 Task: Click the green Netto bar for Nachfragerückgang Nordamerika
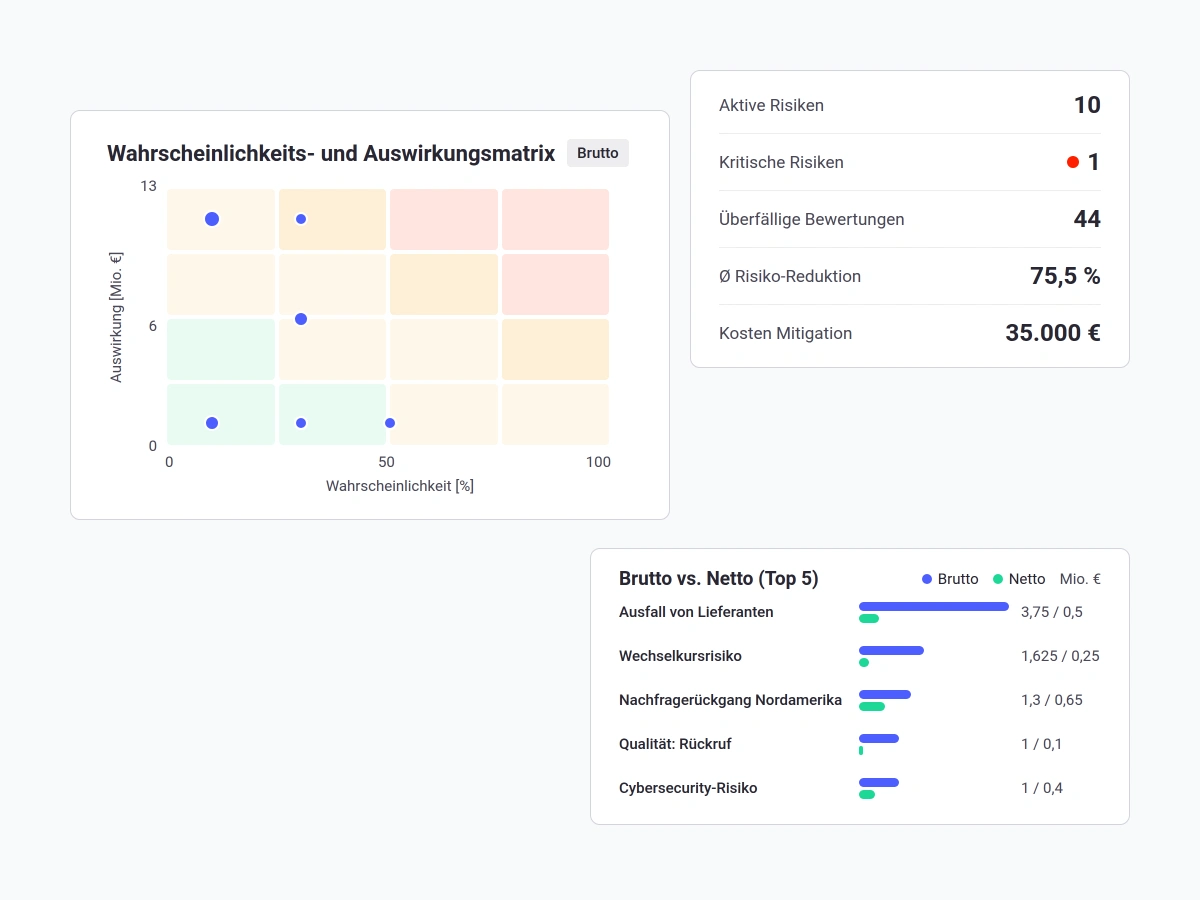coord(872,707)
